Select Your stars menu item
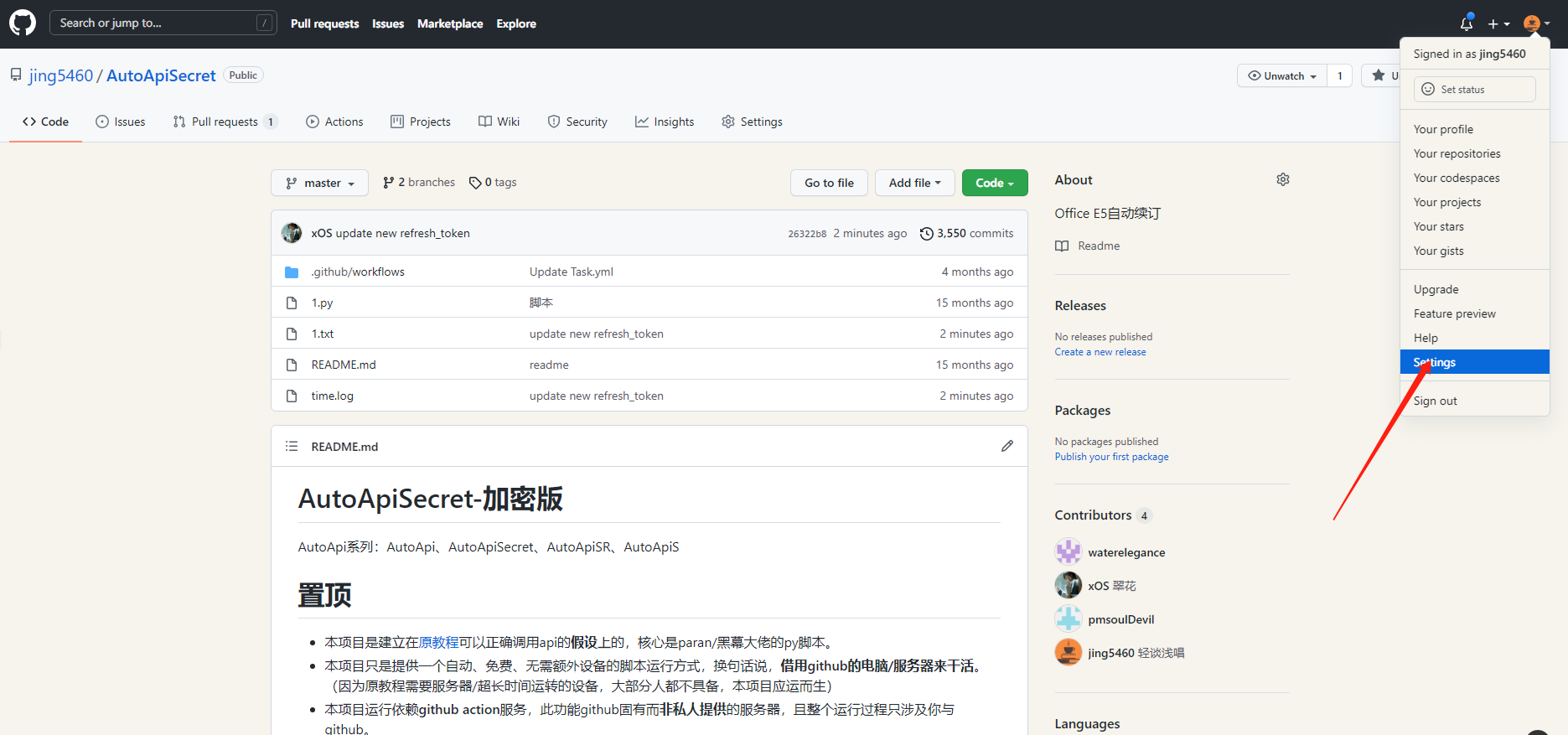Screen dimensions: 1568x735 click(1474, 226)
